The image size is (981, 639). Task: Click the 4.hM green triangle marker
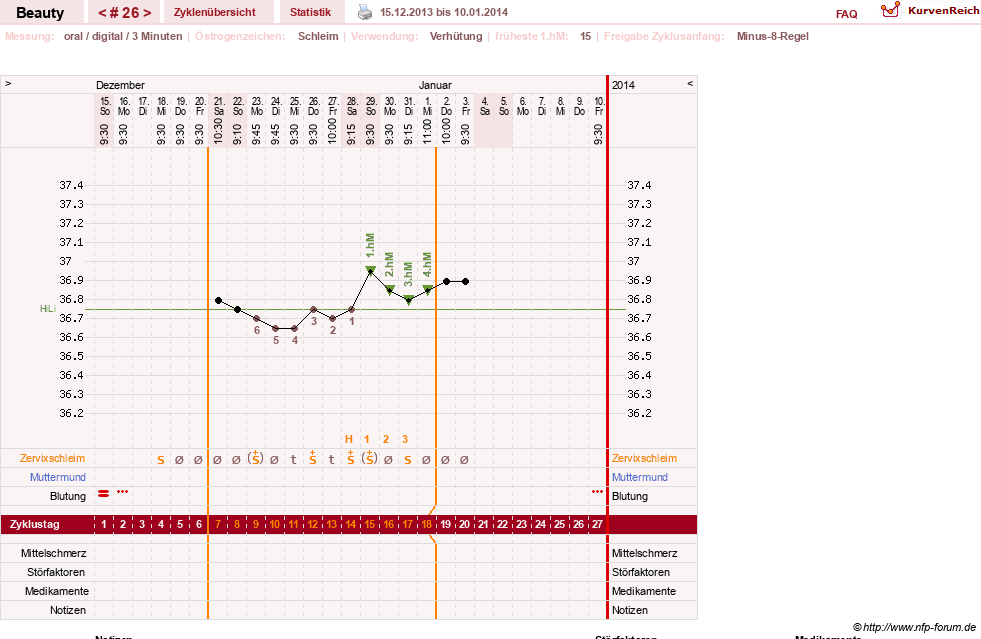(x=427, y=290)
